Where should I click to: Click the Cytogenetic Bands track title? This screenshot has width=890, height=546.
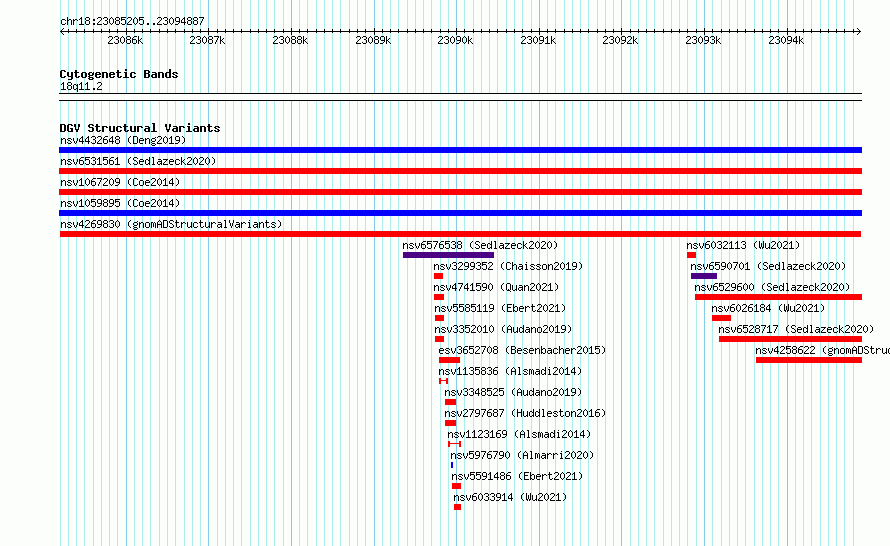coord(119,74)
